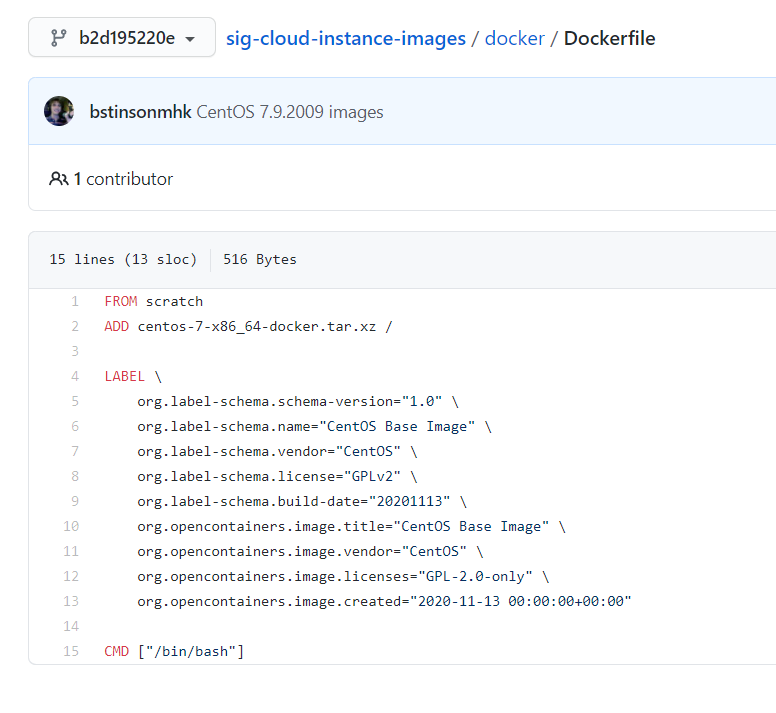This screenshot has height=713, width=776.
Task: Click the image.licenses="GPL-2.0-only" line
Action: (x=343, y=576)
